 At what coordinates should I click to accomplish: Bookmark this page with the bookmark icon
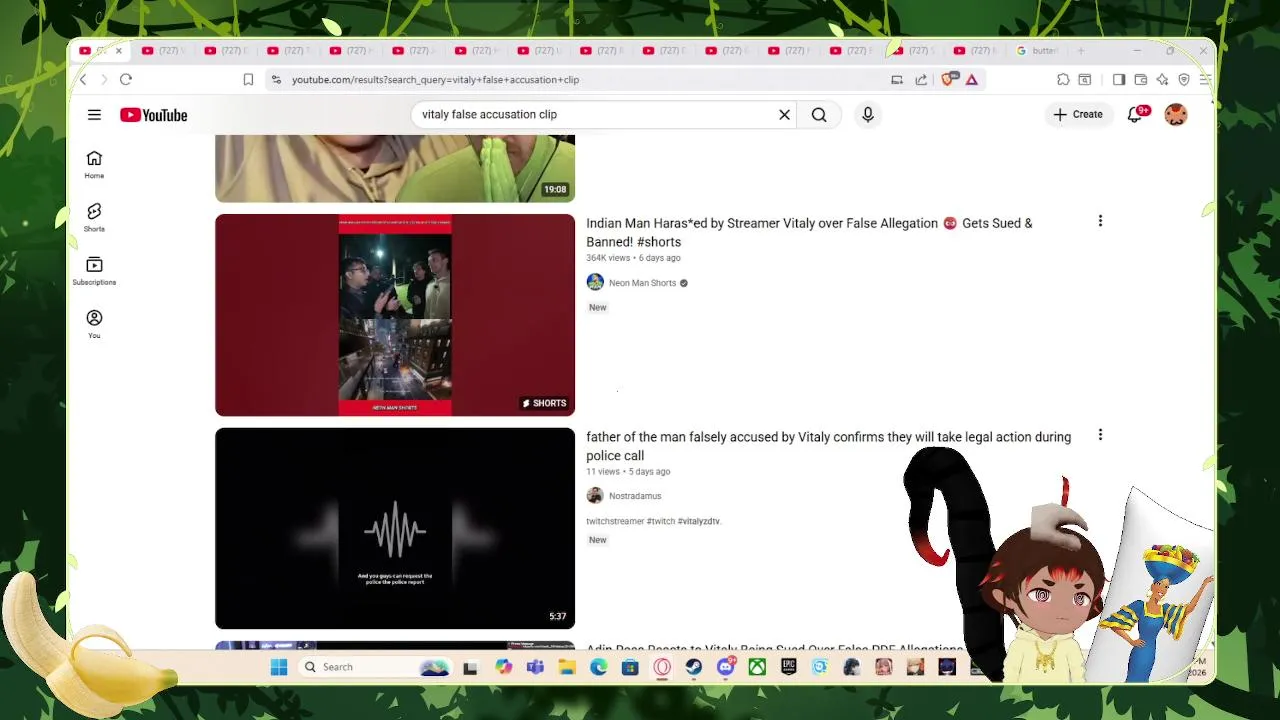coord(248,80)
